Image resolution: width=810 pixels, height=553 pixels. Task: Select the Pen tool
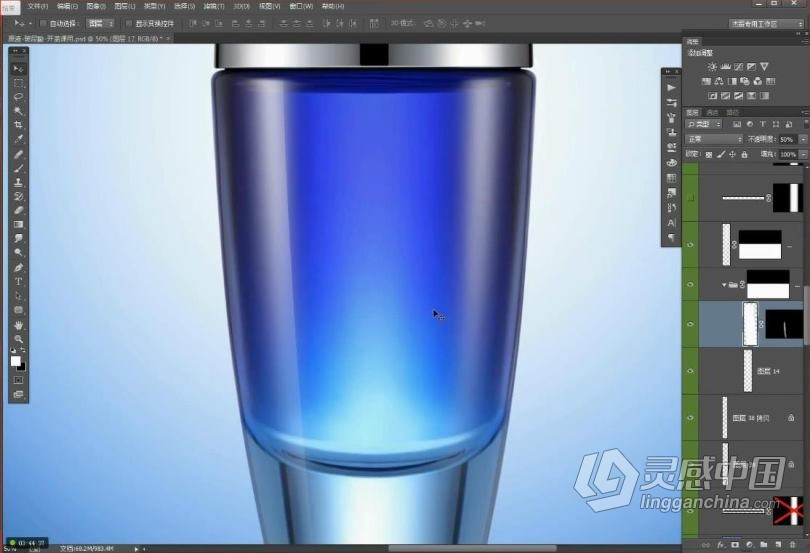pos(18,268)
